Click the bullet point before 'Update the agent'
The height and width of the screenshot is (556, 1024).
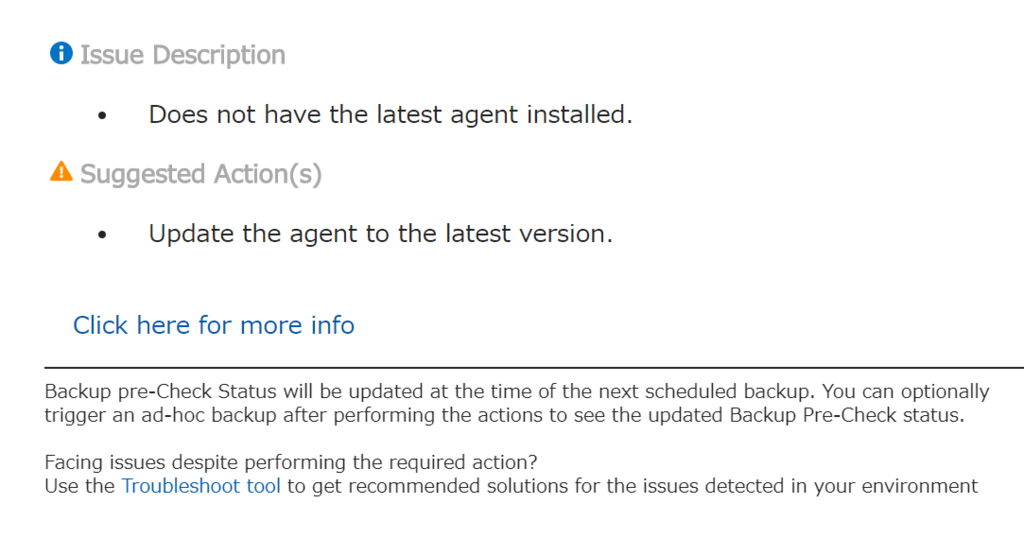click(102, 236)
